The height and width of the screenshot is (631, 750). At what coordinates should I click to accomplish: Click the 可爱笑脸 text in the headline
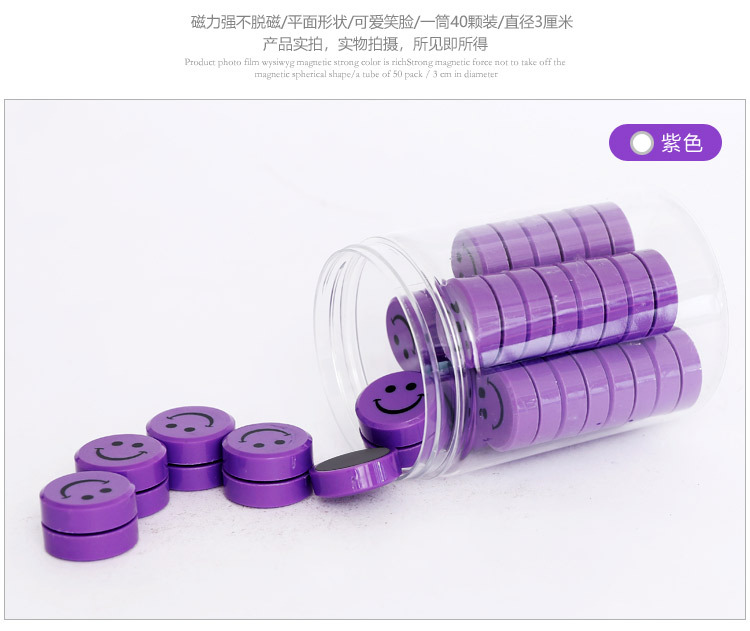[x=384, y=22]
